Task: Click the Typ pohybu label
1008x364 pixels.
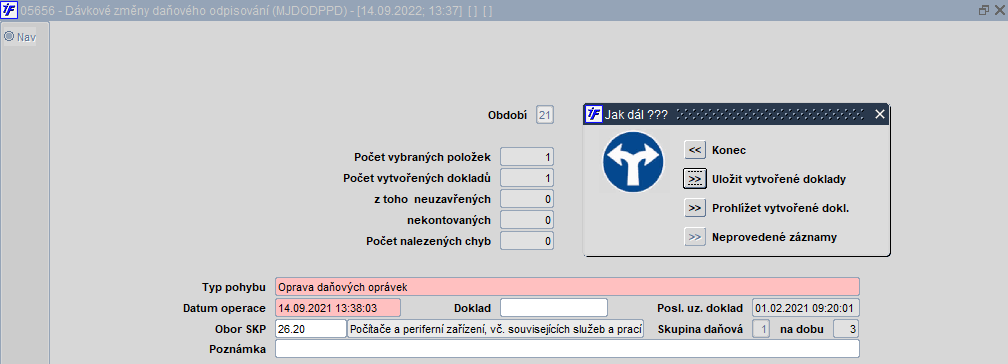Action: coord(233,287)
